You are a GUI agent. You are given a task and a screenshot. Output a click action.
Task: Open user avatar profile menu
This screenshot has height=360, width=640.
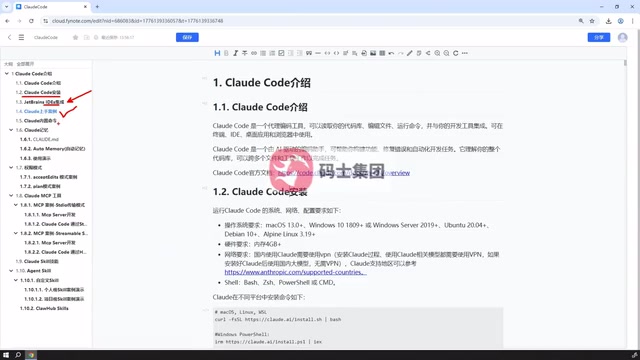pyautogui.click(x=622, y=37)
